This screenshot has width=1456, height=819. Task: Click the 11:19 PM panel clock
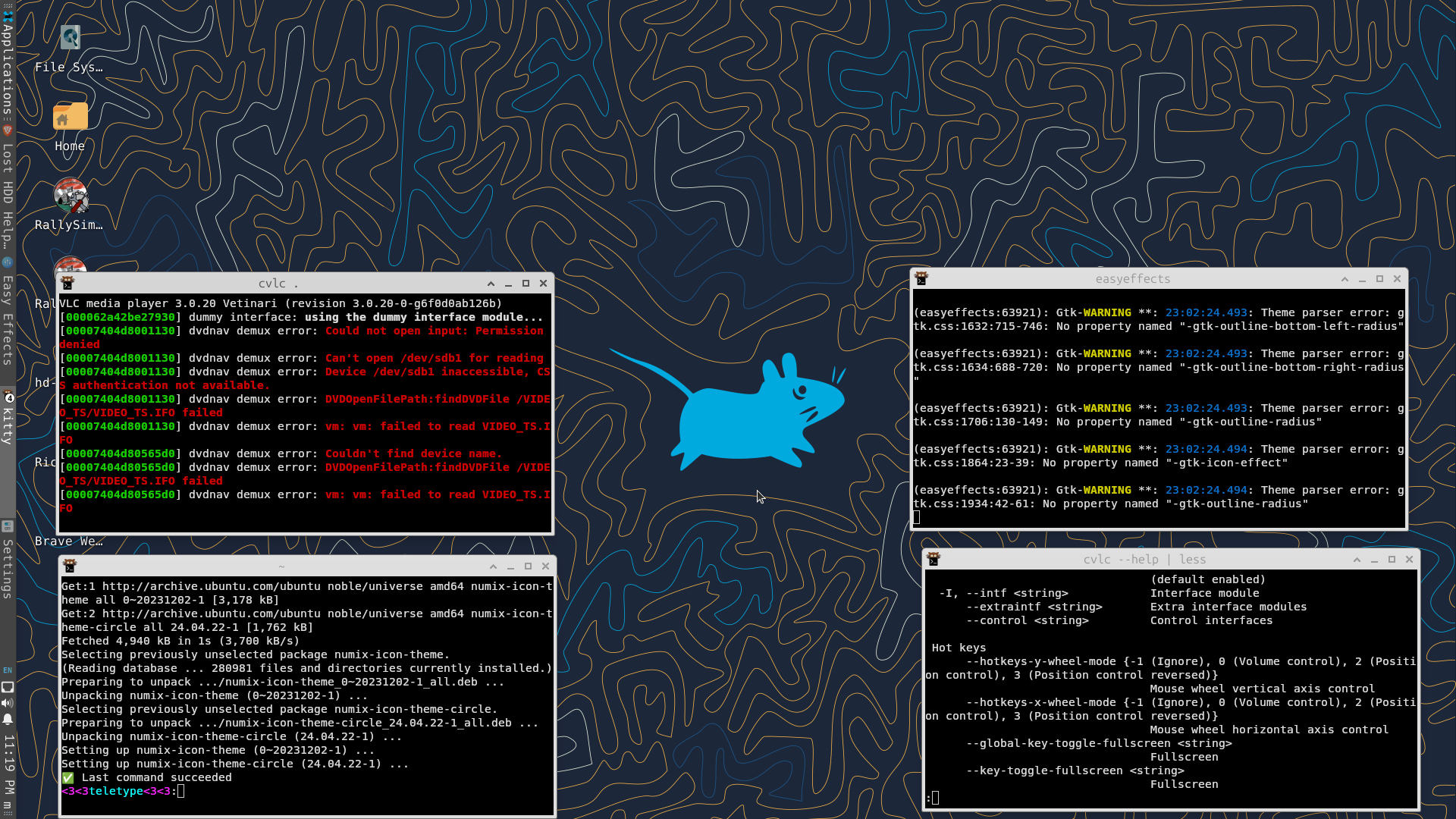coord(8,764)
